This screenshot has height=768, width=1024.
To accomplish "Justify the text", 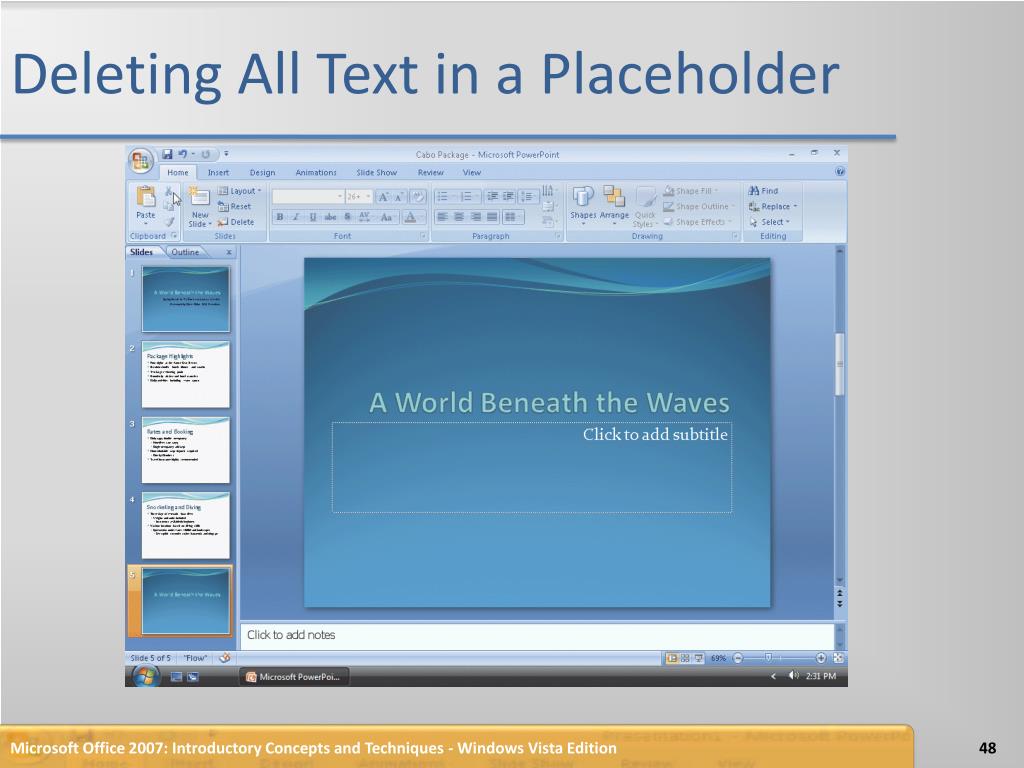I will pos(492,217).
